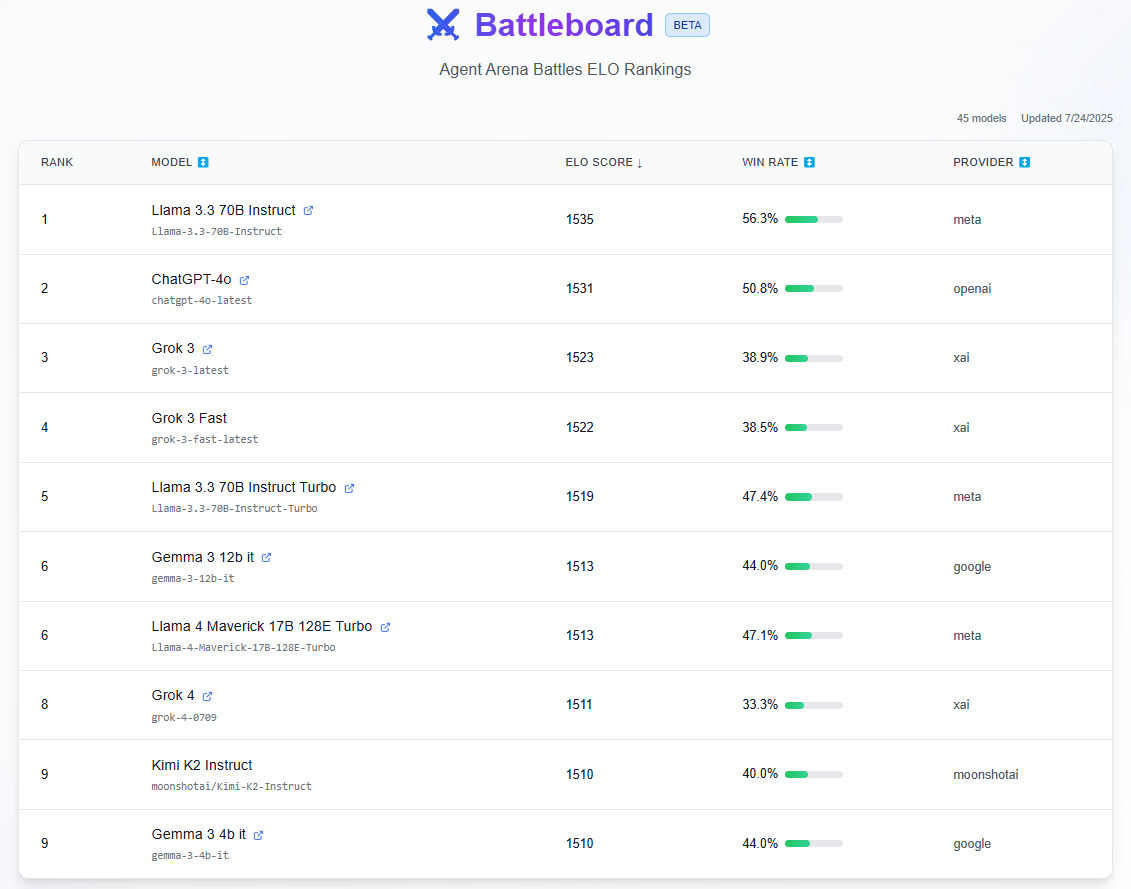The width and height of the screenshot is (1131, 889).
Task: Click the win rate 44.0% in Gemma 3 4b row
Action: [760, 843]
